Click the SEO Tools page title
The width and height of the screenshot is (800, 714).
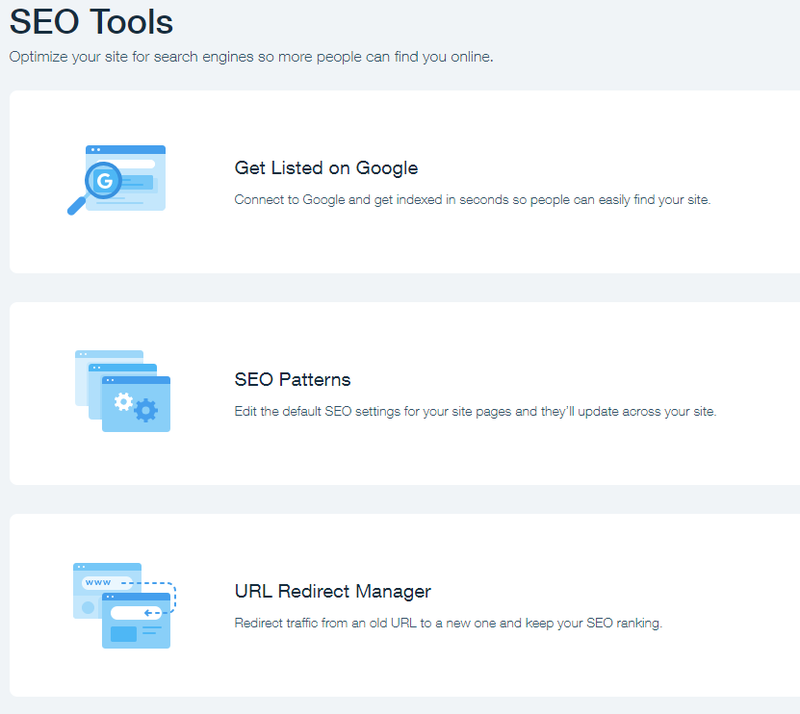(x=91, y=22)
